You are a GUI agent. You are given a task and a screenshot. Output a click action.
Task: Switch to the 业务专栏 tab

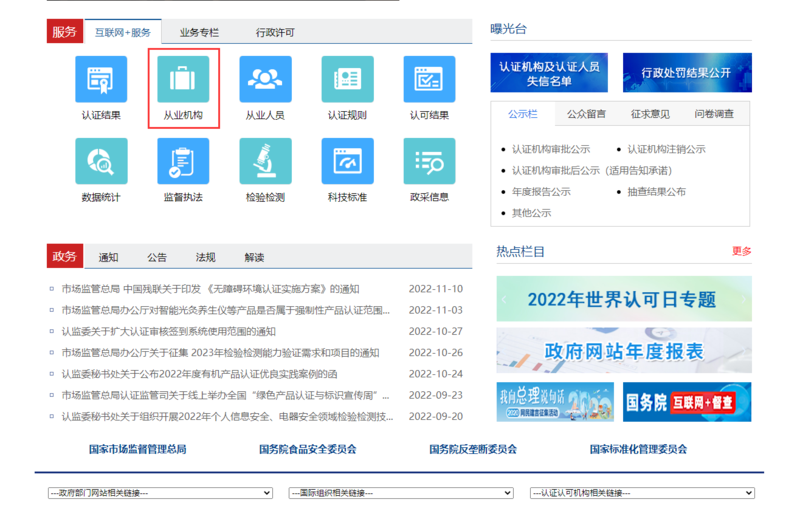[x=199, y=33]
